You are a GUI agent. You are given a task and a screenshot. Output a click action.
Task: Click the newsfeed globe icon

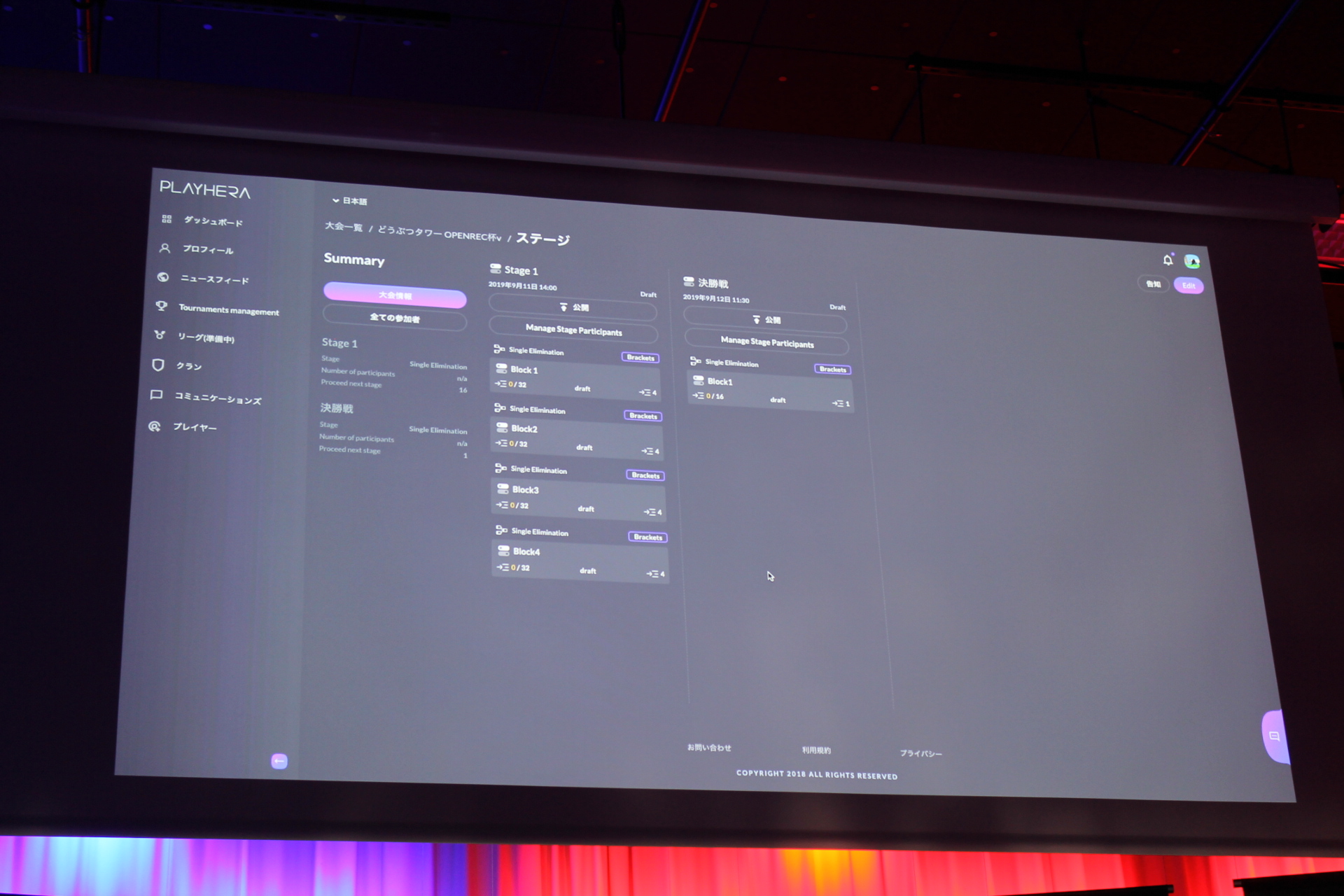[x=163, y=277]
